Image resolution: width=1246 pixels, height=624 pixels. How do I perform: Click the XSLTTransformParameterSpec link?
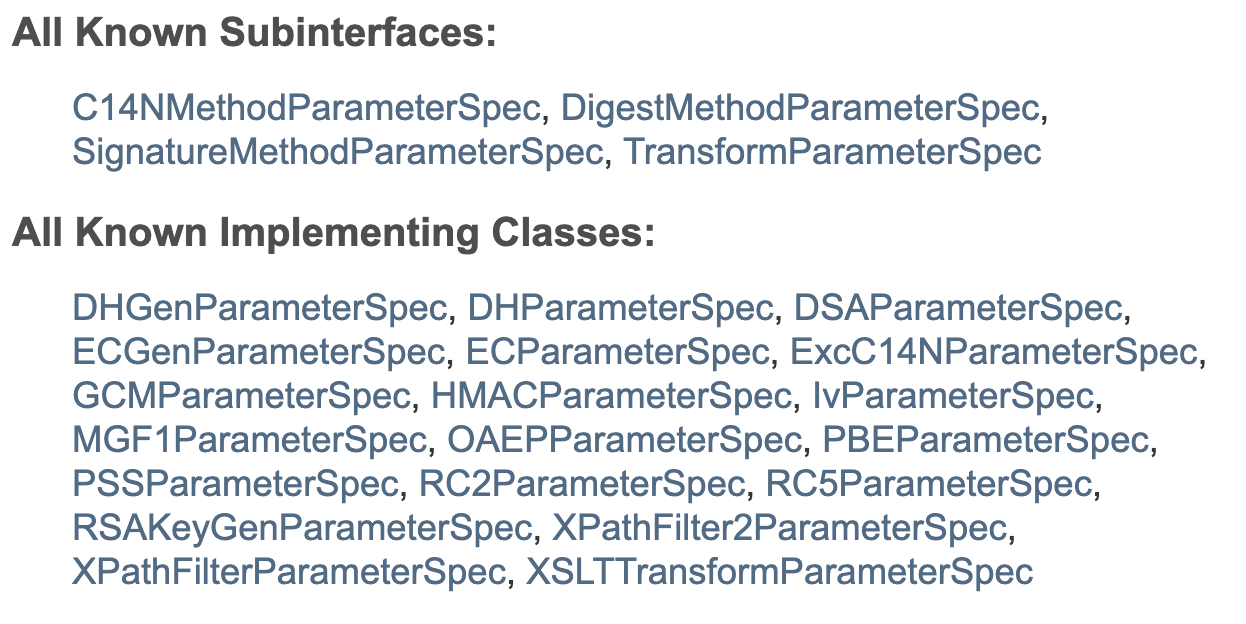(779, 572)
